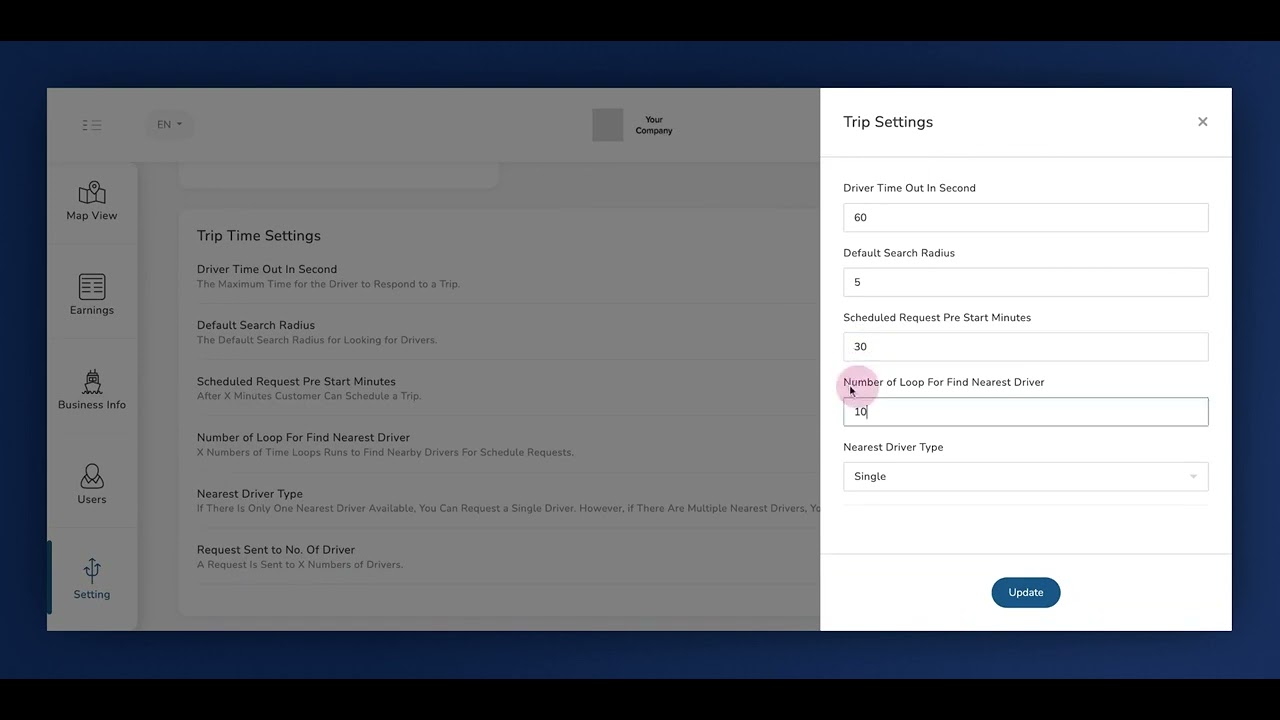Close the Trip Settings panel

pos(1202,122)
